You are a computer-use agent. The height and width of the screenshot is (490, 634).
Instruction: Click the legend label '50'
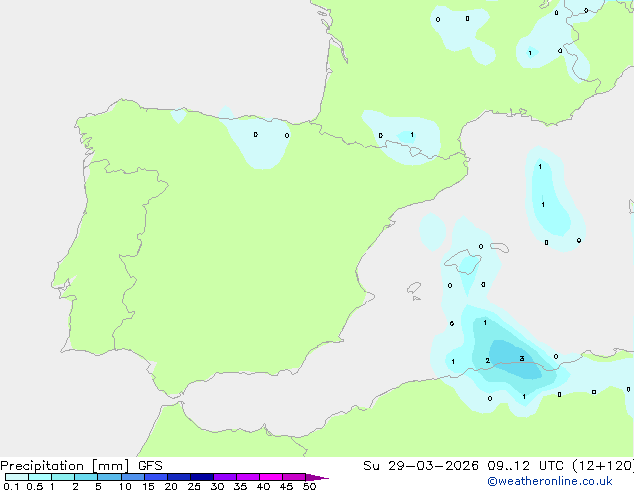click(x=309, y=486)
